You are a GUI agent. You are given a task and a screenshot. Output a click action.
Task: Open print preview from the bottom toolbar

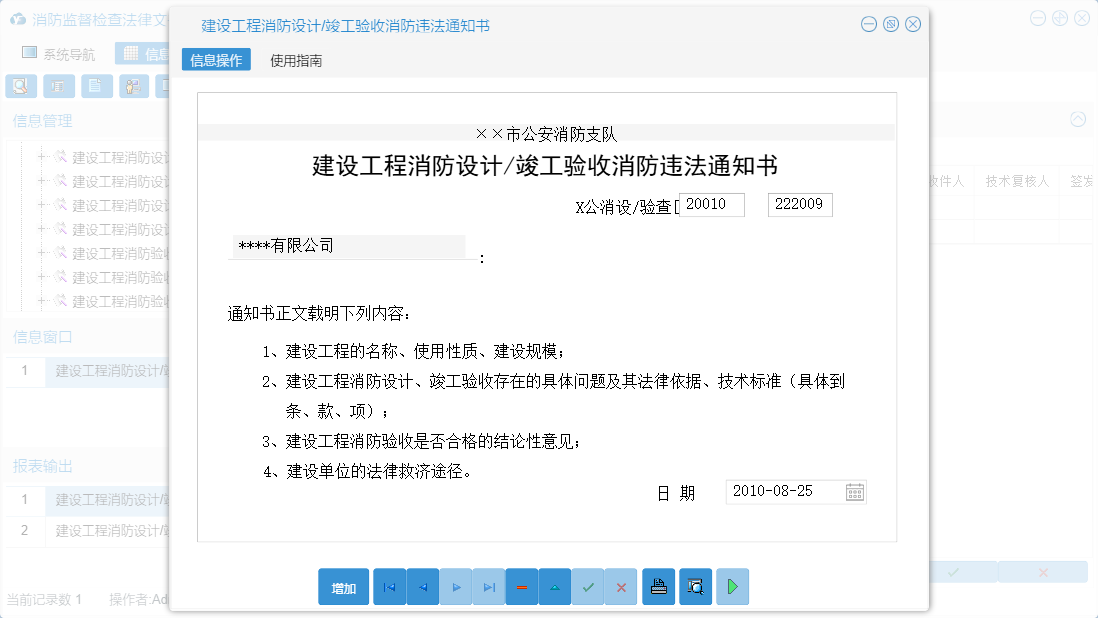695,587
